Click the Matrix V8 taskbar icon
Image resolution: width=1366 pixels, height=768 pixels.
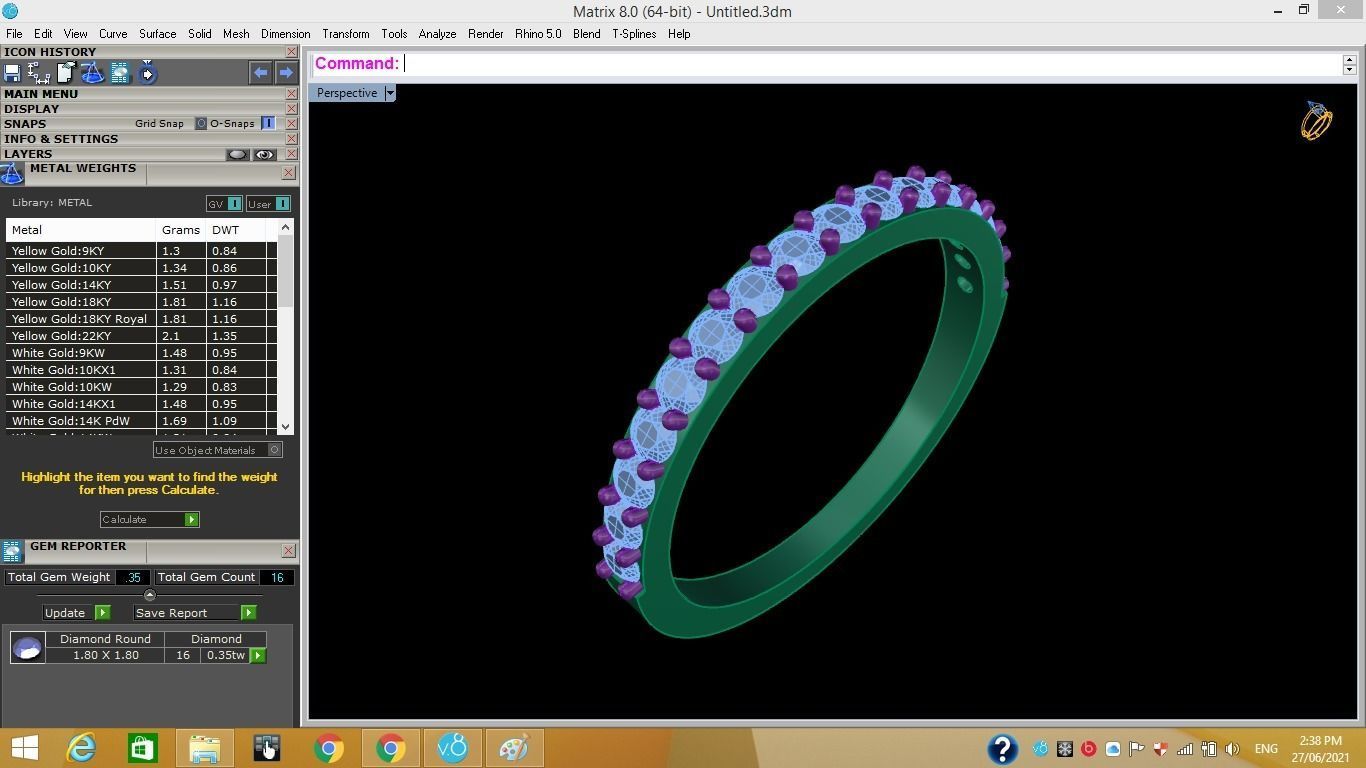point(453,748)
